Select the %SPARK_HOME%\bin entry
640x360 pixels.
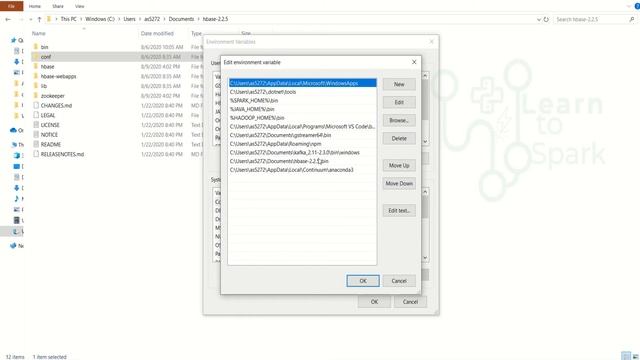tap(302, 100)
